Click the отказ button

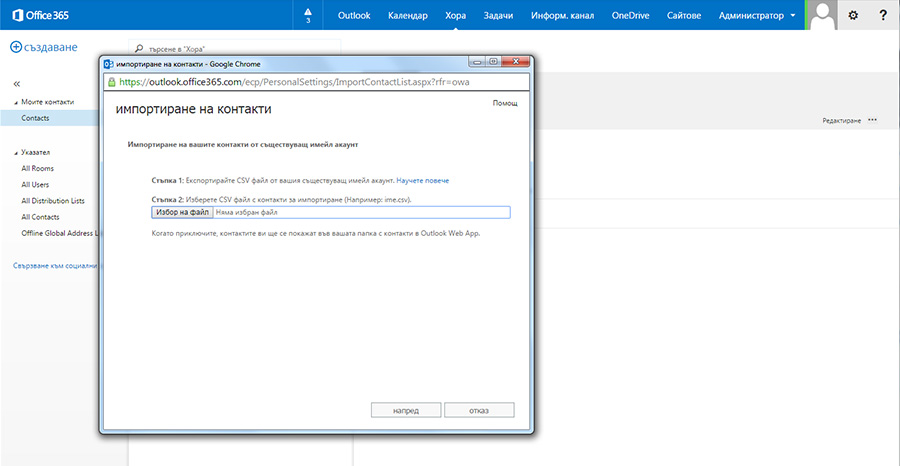pos(479,411)
